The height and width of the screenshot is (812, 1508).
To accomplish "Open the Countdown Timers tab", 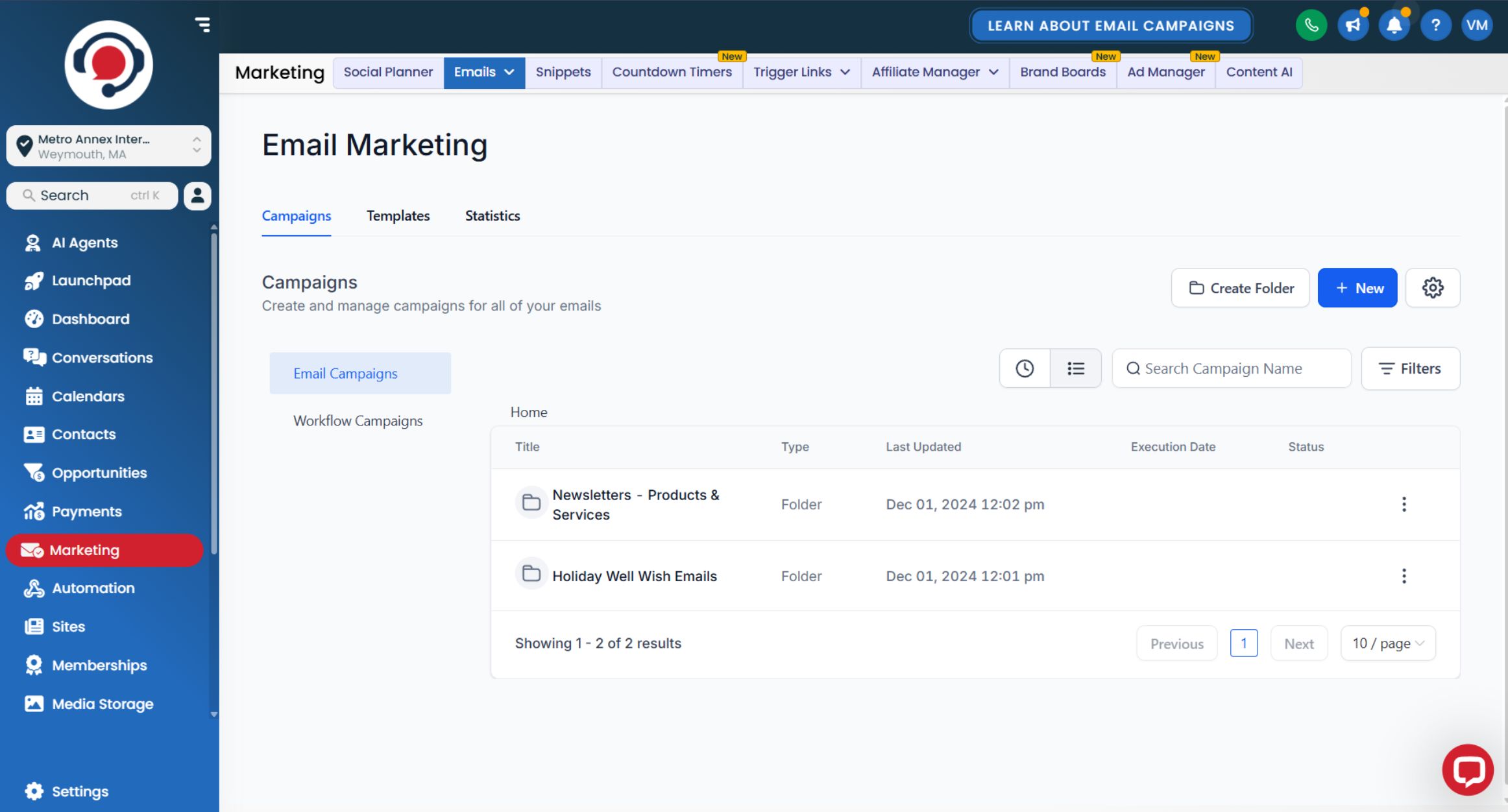I will (x=672, y=72).
